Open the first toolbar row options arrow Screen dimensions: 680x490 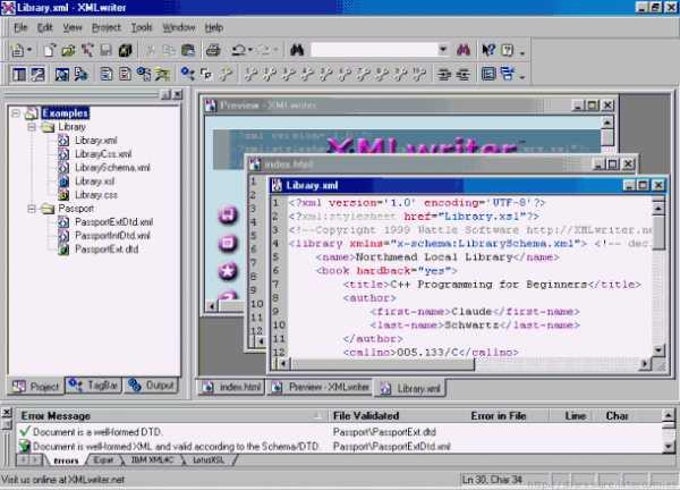pyautogui.click(x=523, y=53)
